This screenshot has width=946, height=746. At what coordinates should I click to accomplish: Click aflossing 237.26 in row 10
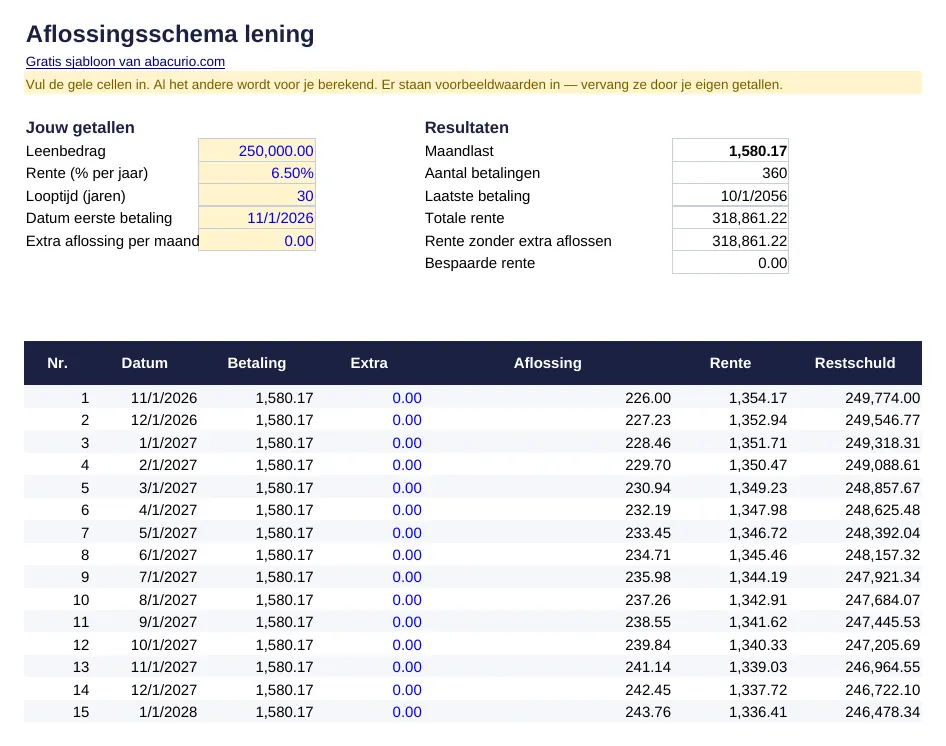click(648, 600)
